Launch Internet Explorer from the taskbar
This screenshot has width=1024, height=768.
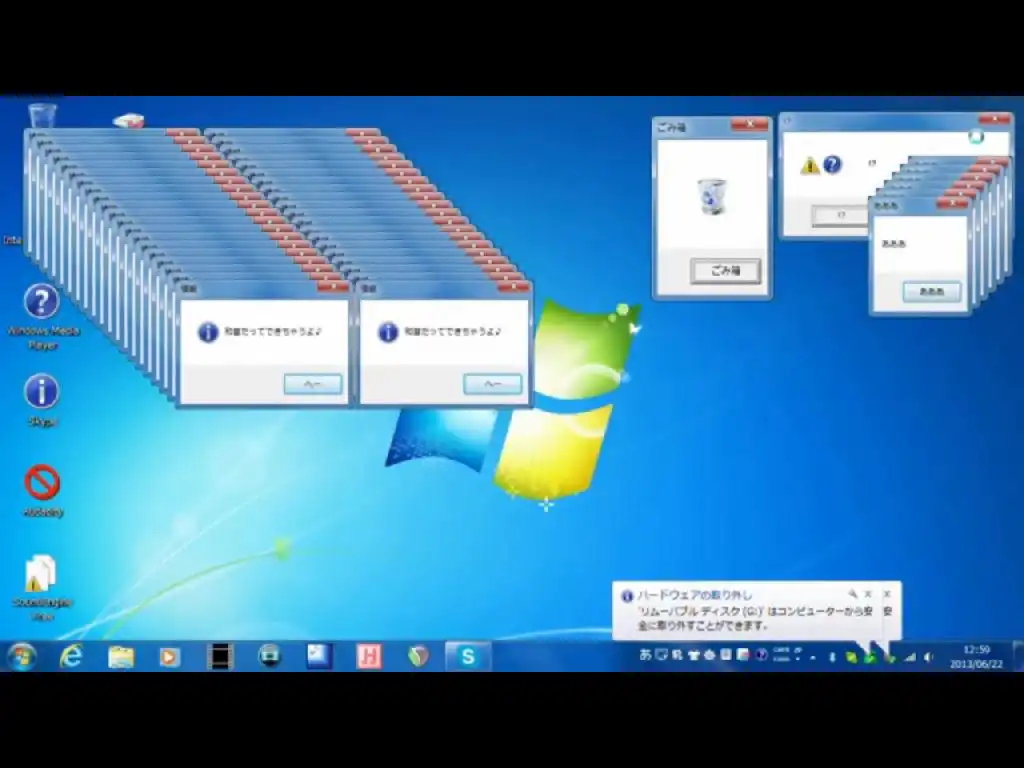point(71,656)
